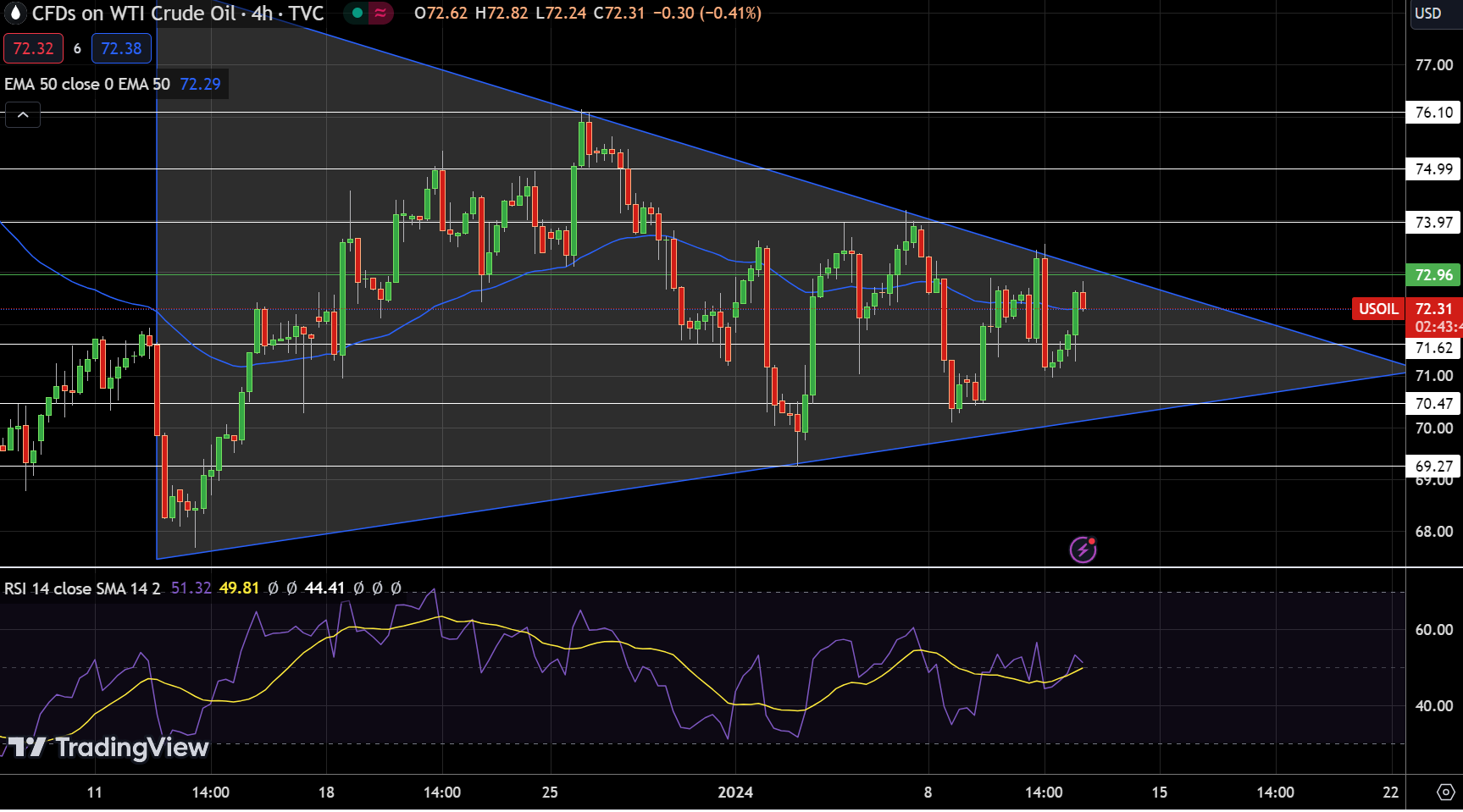Click the WTI Crude Oil symbol logo icon
Image resolution: width=1463 pixels, height=812 pixels.
pos(14,14)
